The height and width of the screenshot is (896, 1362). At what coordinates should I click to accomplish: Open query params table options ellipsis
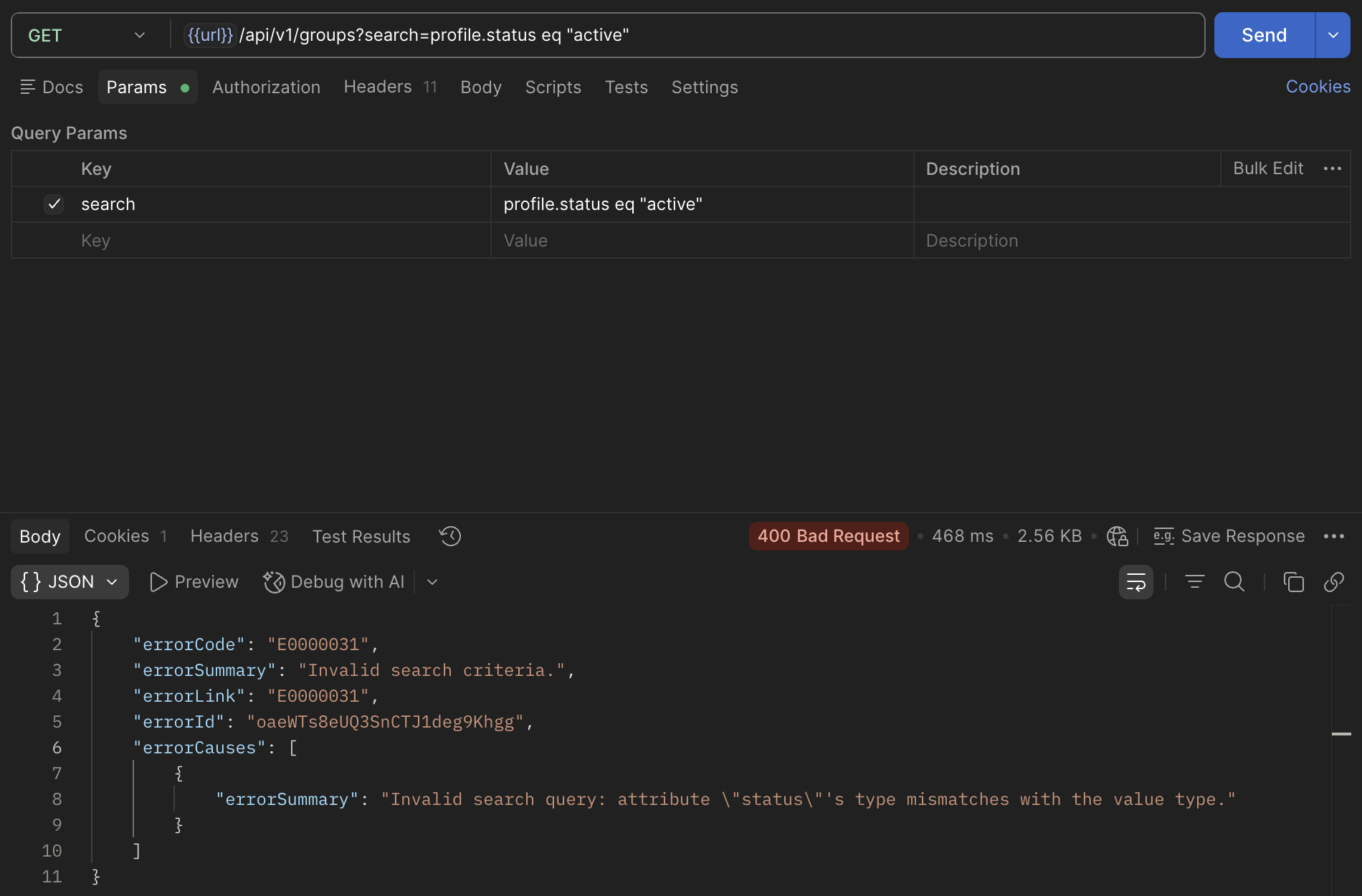(1333, 168)
